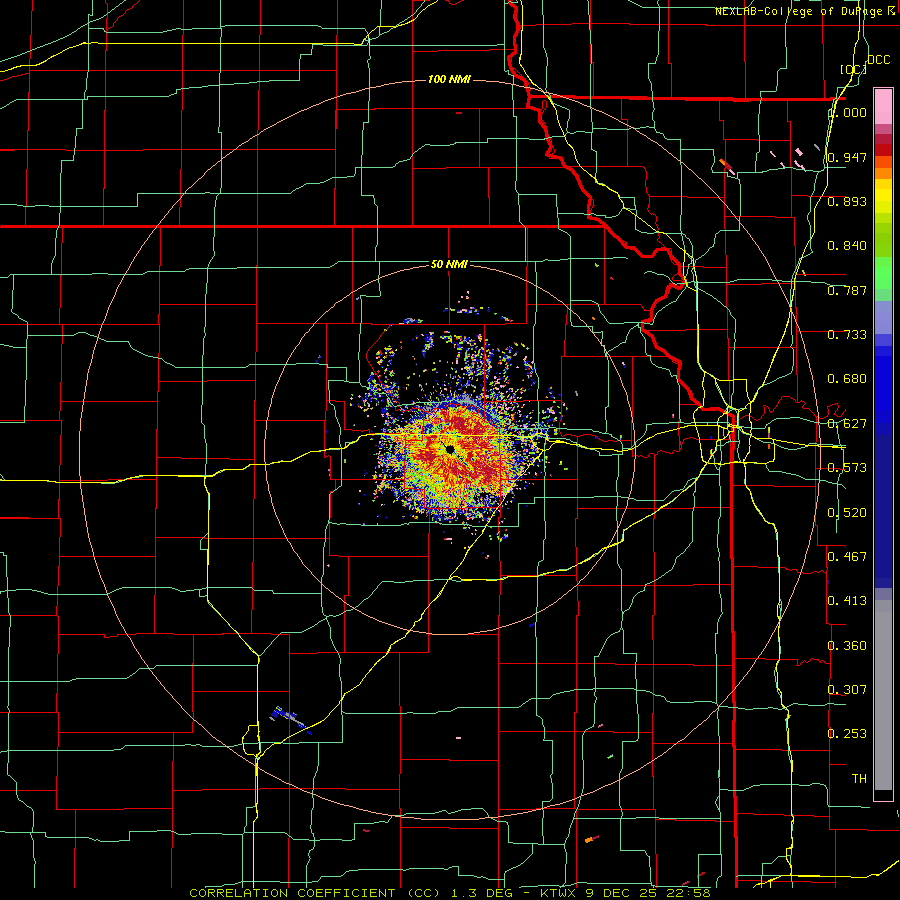Viewport: 900px width, 900px height.
Task: Click the 0.893 color scale label
Action: click(x=847, y=201)
